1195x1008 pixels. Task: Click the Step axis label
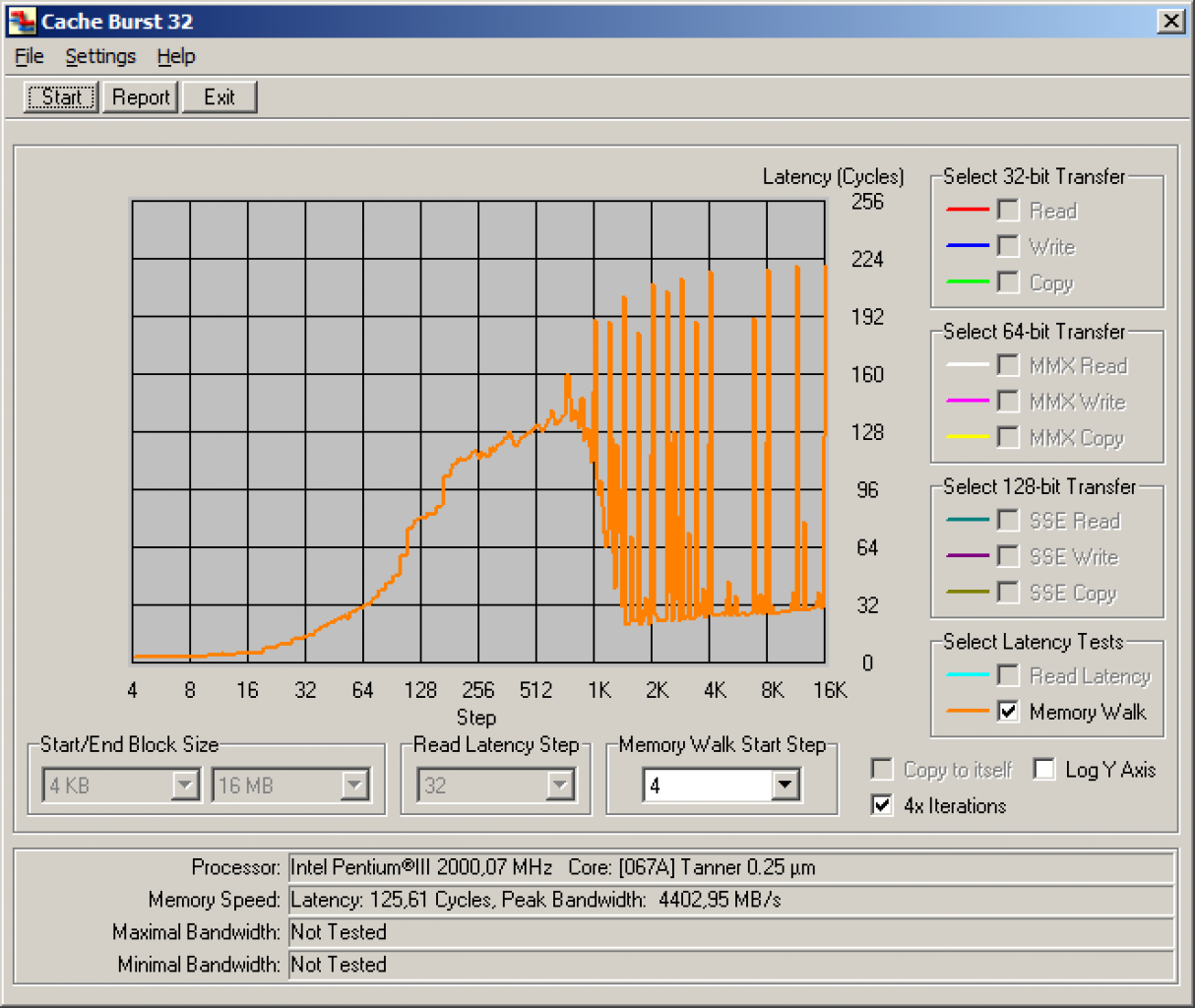click(x=476, y=718)
